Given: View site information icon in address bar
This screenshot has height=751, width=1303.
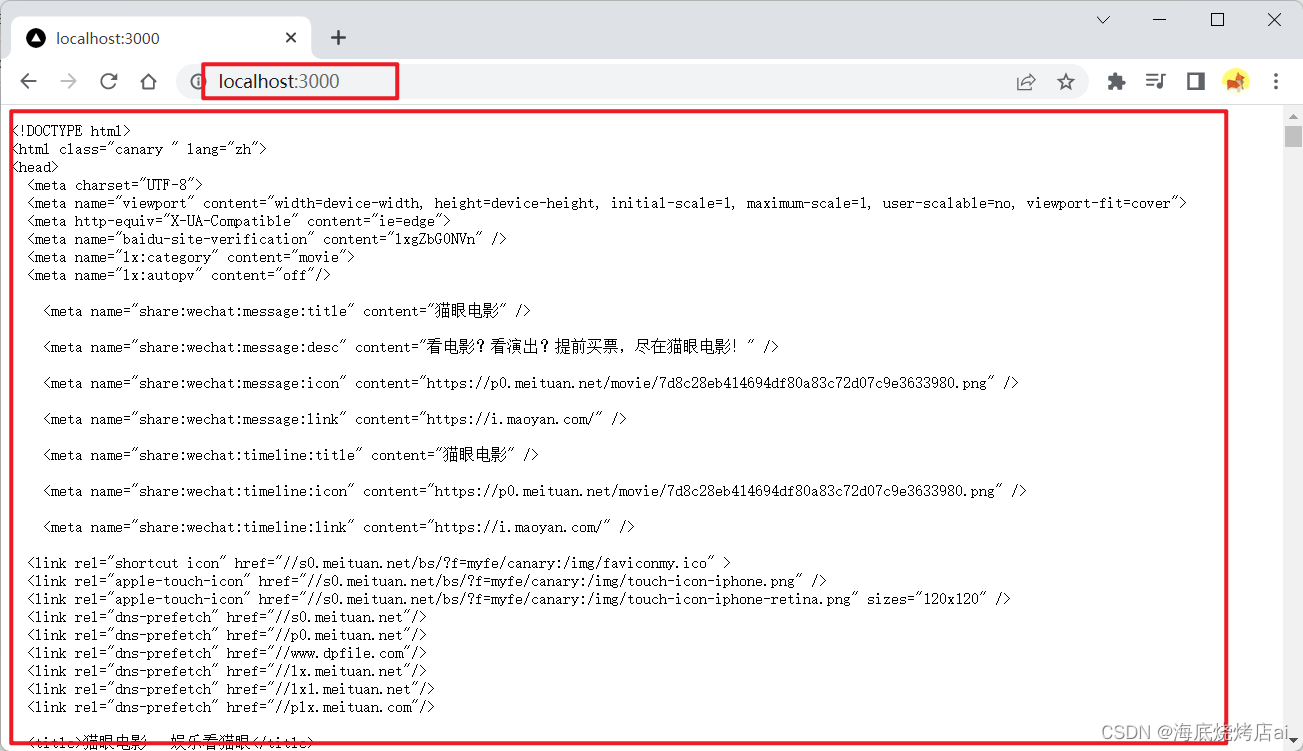Looking at the screenshot, I should pyautogui.click(x=196, y=82).
